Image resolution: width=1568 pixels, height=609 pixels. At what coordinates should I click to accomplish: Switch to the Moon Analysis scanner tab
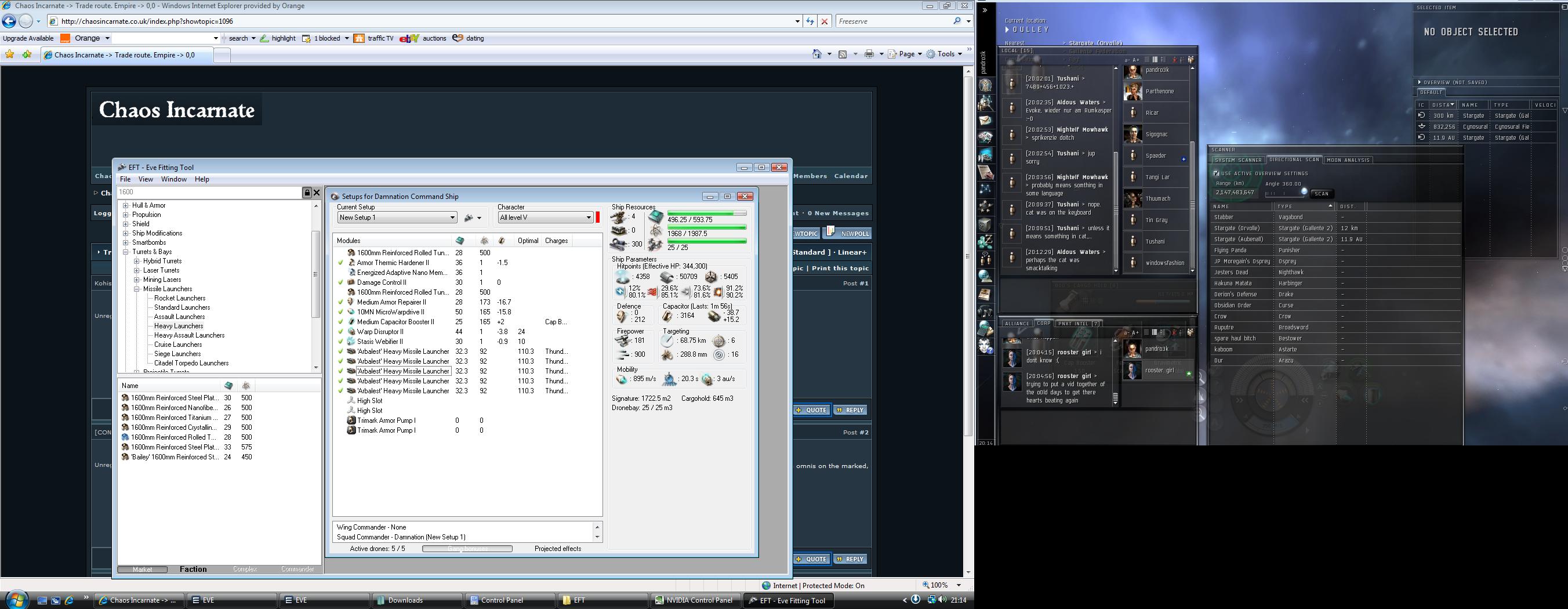[1348, 160]
